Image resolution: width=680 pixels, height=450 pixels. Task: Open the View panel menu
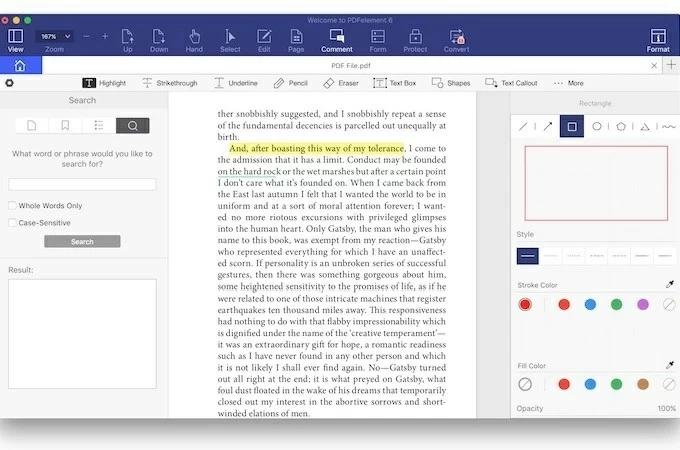(x=15, y=40)
